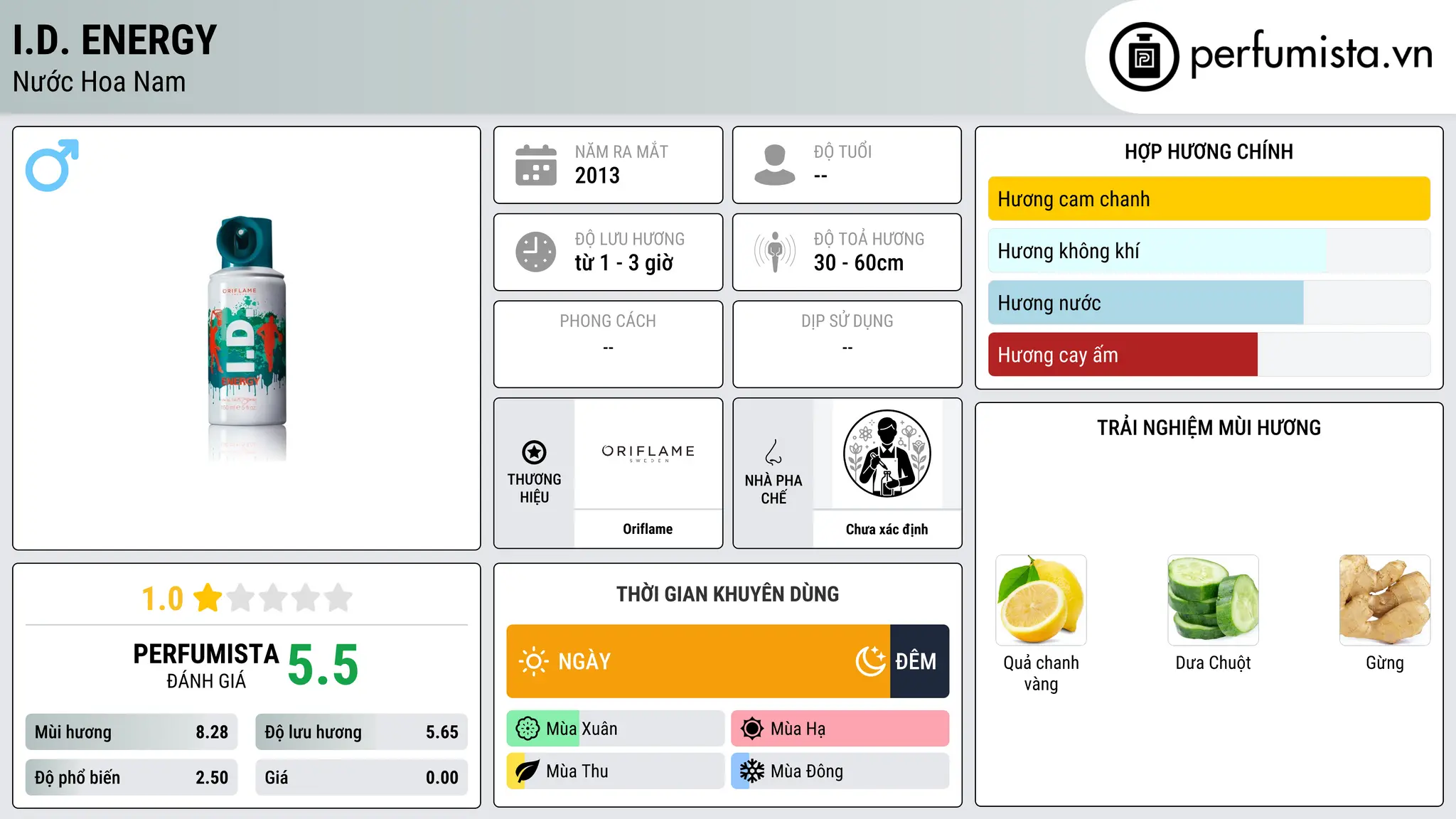This screenshot has height=819, width=1456.
Task: Click the orange Ngày daytime bar
Action: coord(698,661)
